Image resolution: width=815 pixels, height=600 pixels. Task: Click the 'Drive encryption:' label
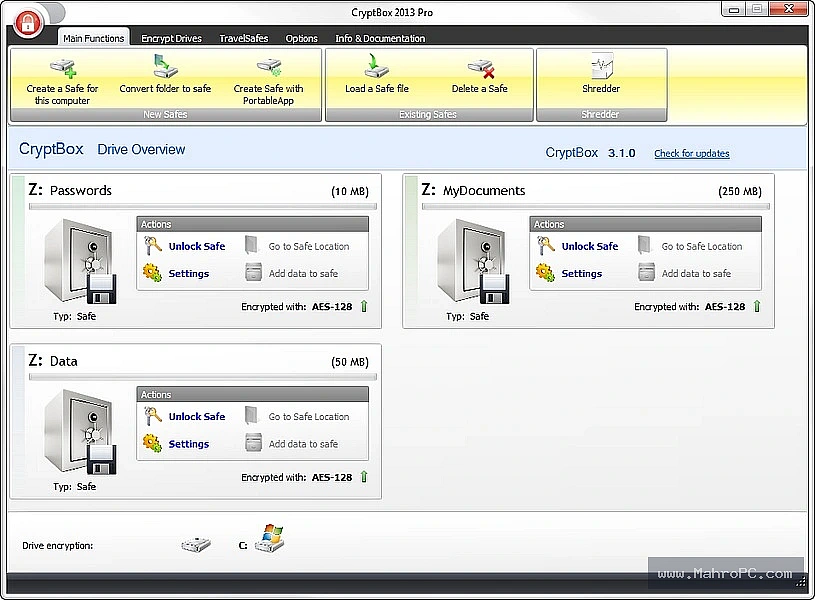[58, 545]
